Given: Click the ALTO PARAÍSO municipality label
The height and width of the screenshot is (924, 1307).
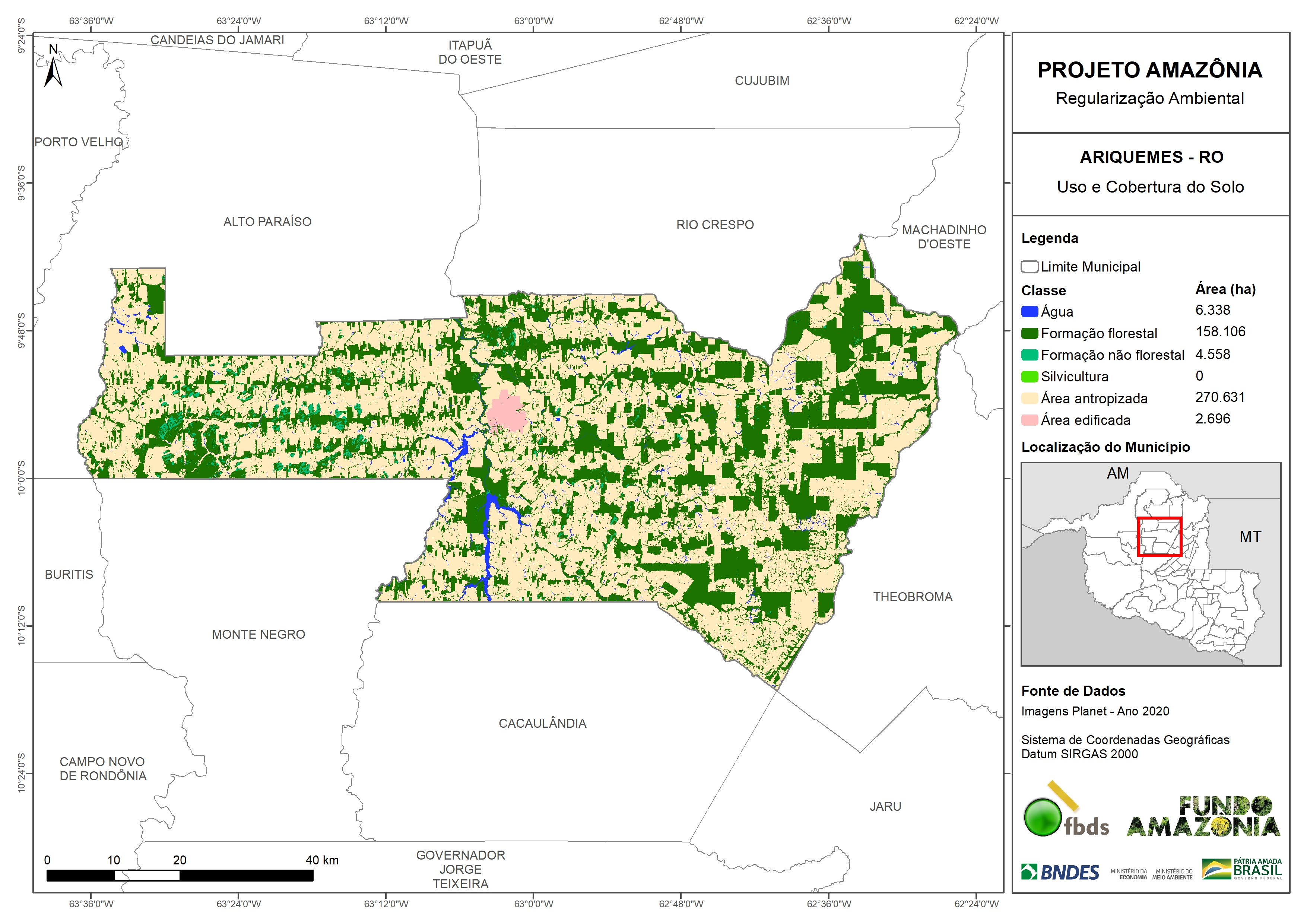Looking at the screenshot, I should [267, 222].
